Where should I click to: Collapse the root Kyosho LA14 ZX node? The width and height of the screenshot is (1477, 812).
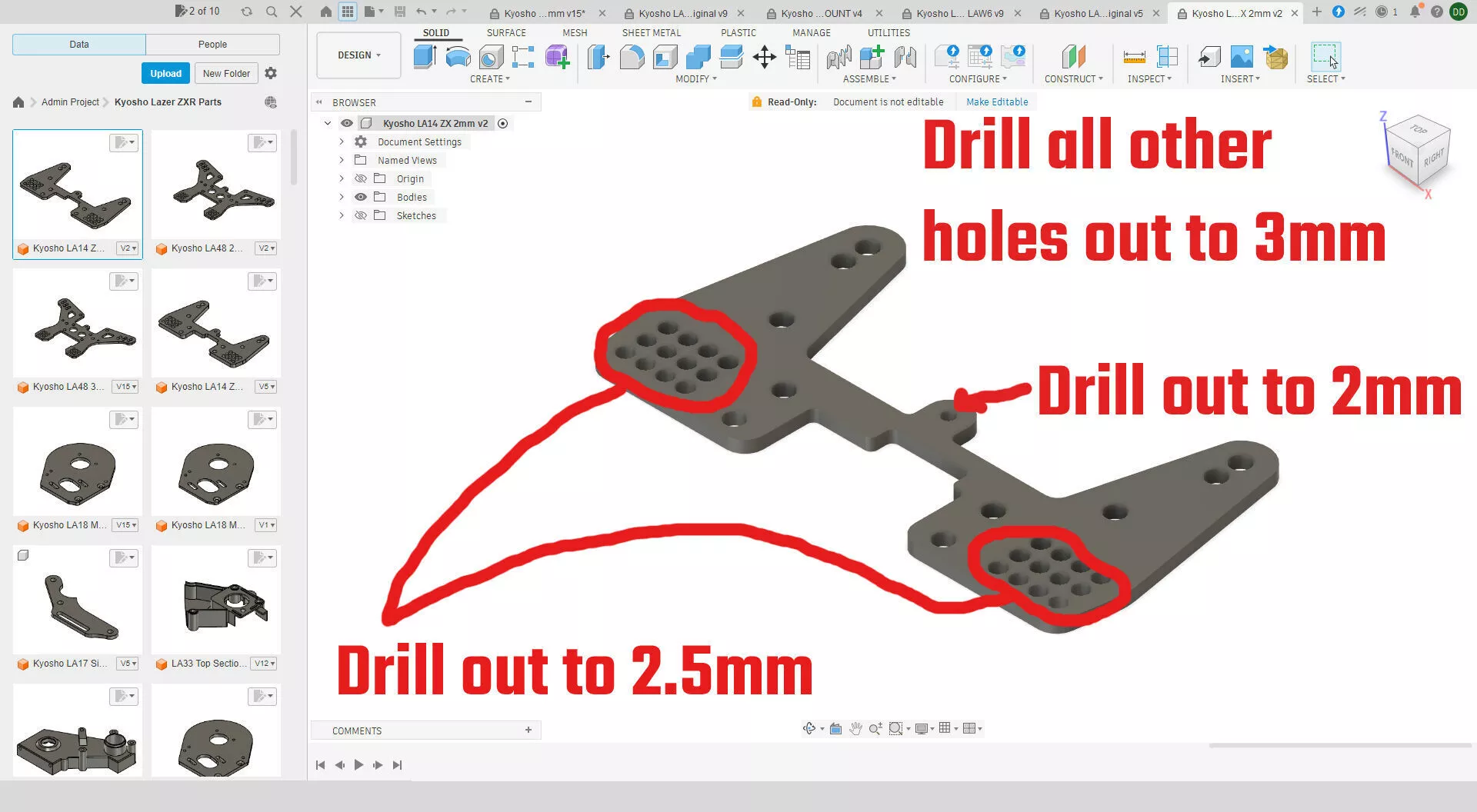tap(328, 123)
